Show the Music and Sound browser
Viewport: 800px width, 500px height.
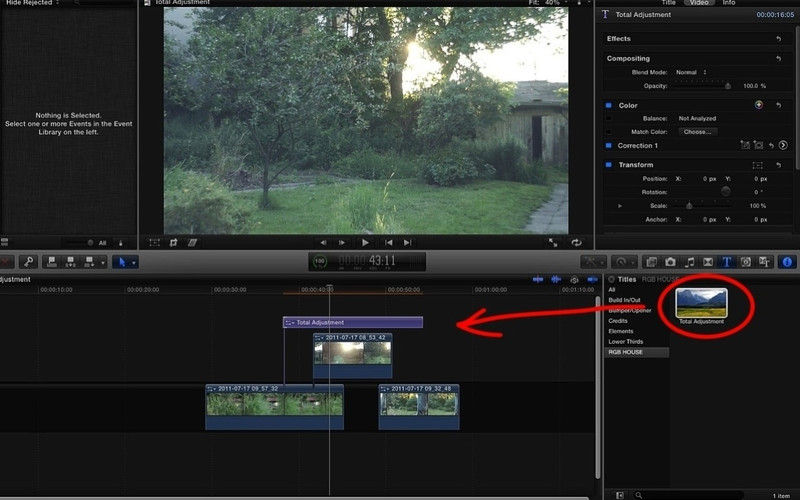tap(689, 262)
